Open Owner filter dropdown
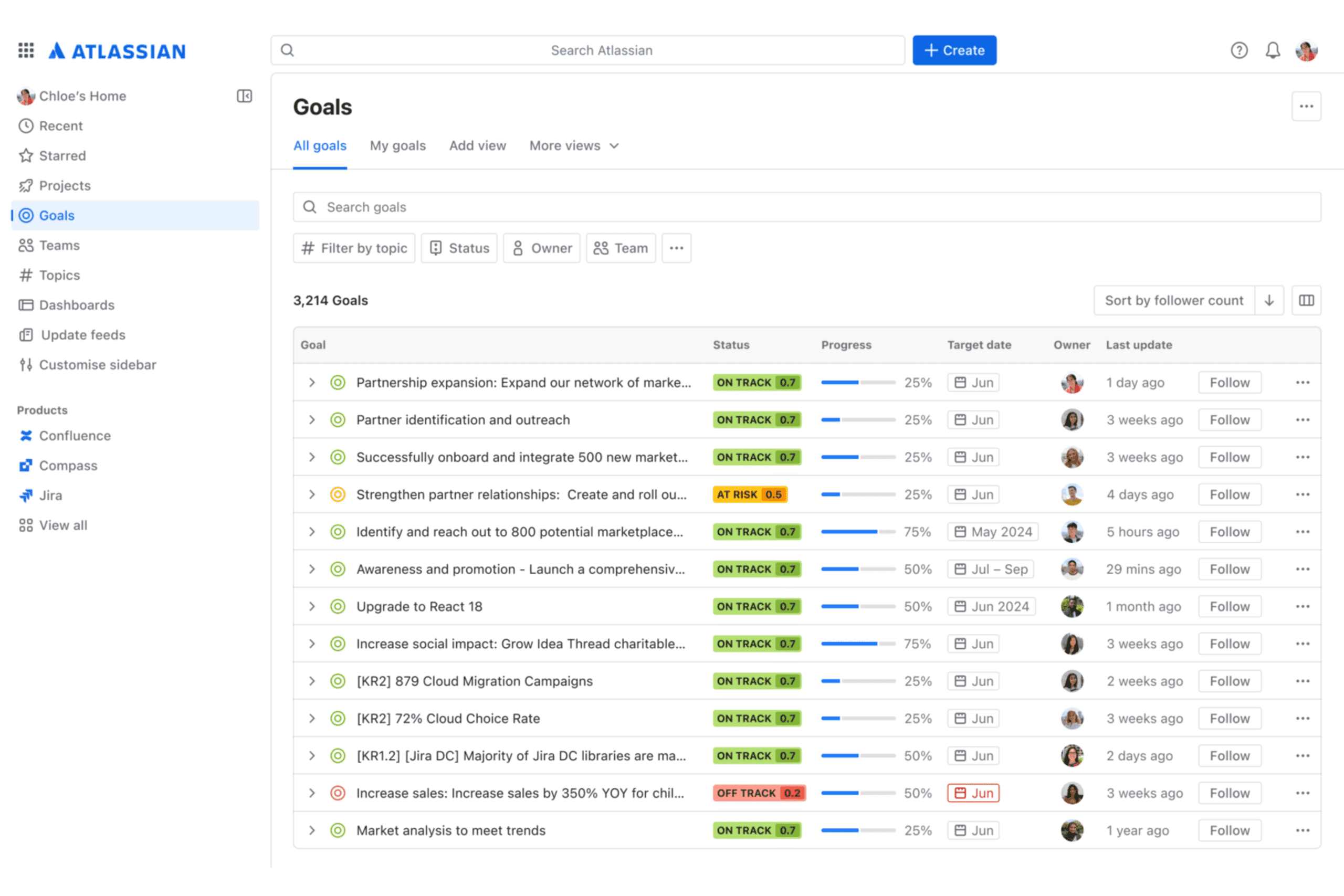The height and width of the screenshot is (896, 1344). click(541, 248)
